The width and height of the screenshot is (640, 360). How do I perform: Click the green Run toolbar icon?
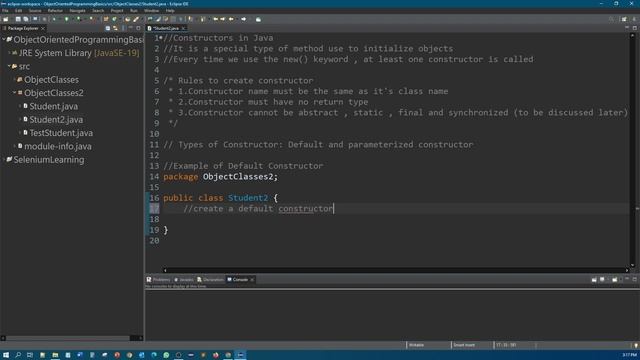pyautogui.click(x=67, y=19)
